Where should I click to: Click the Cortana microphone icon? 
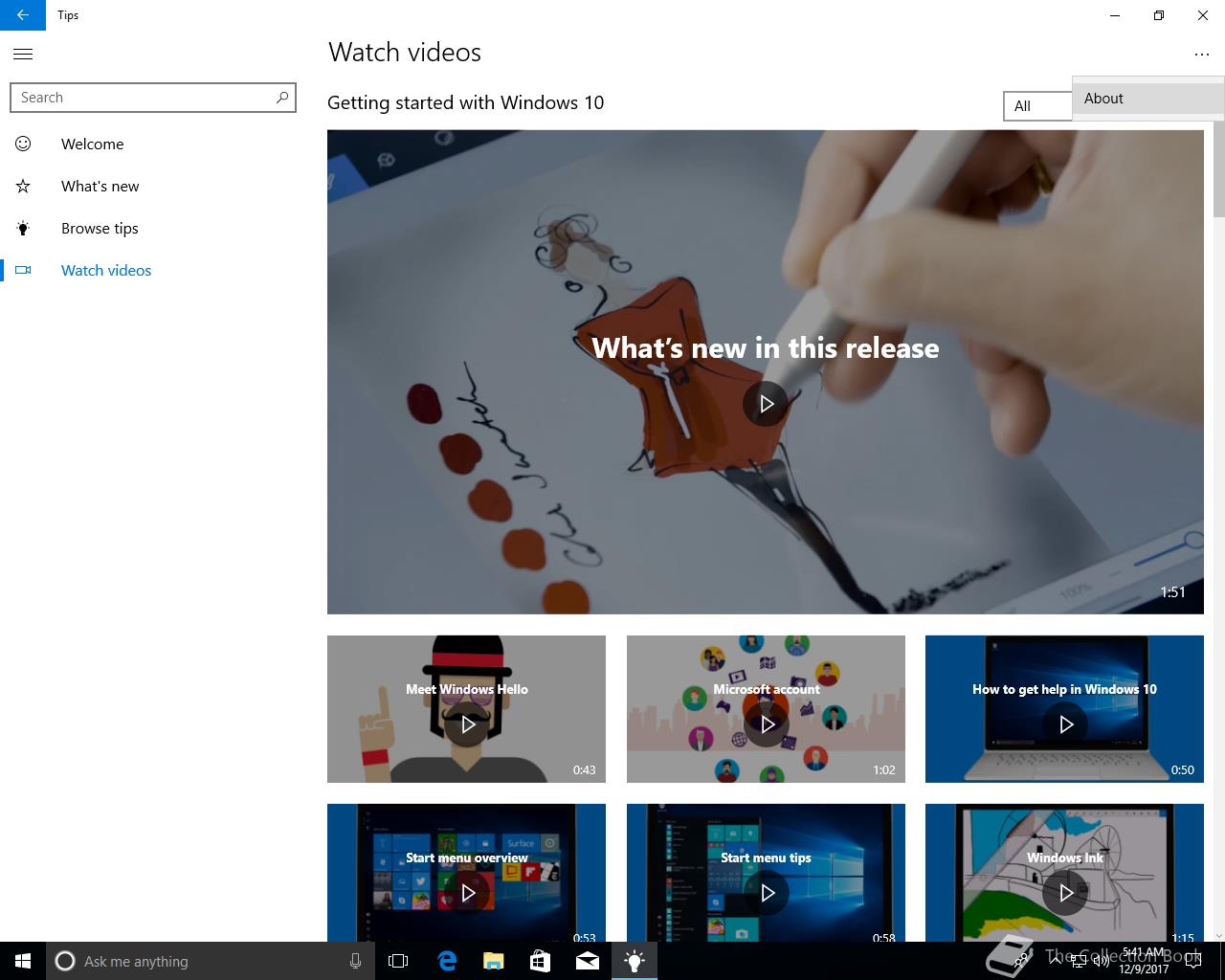pyautogui.click(x=355, y=961)
